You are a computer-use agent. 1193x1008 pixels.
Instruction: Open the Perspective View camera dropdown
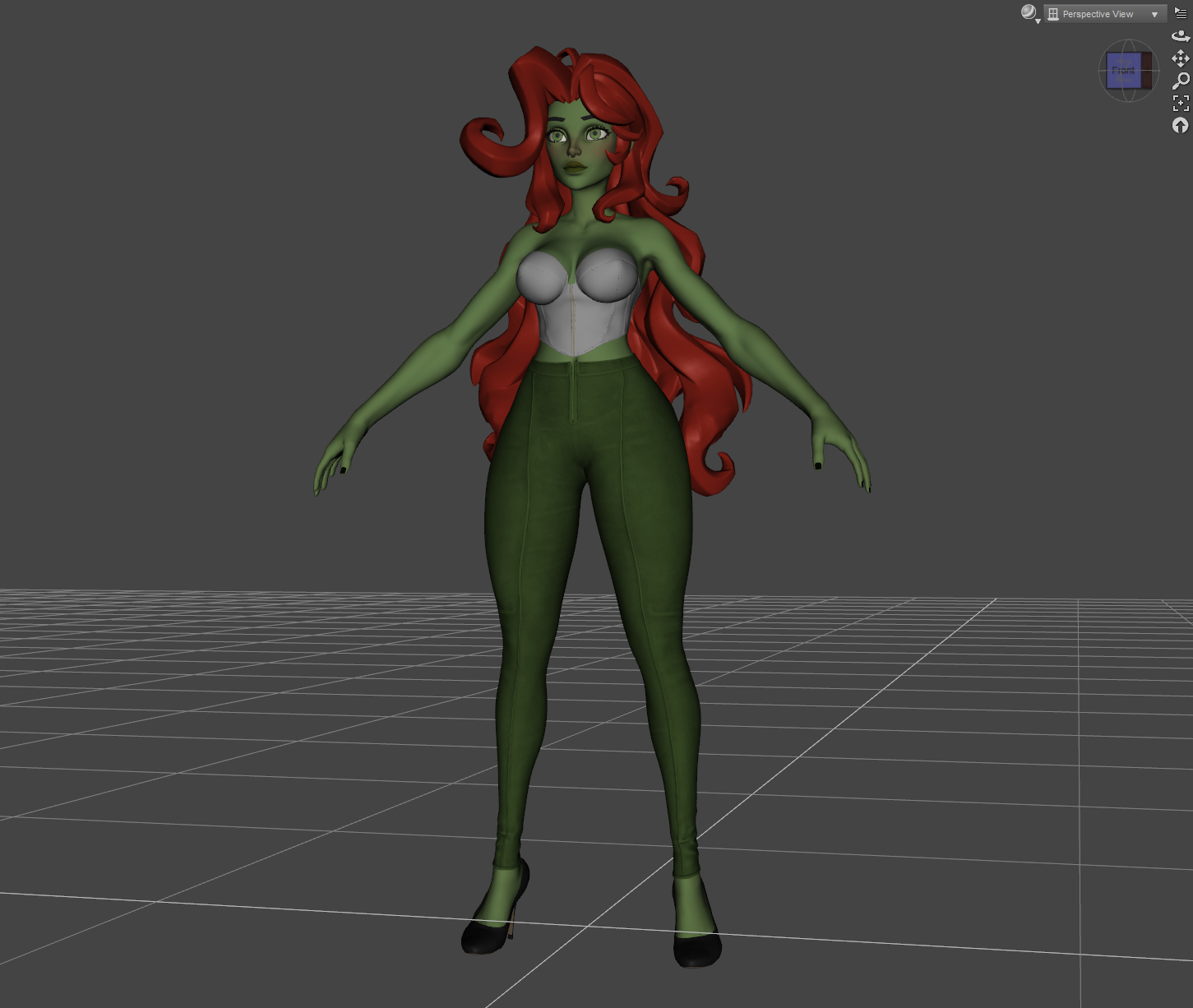(x=1105, y=14)
